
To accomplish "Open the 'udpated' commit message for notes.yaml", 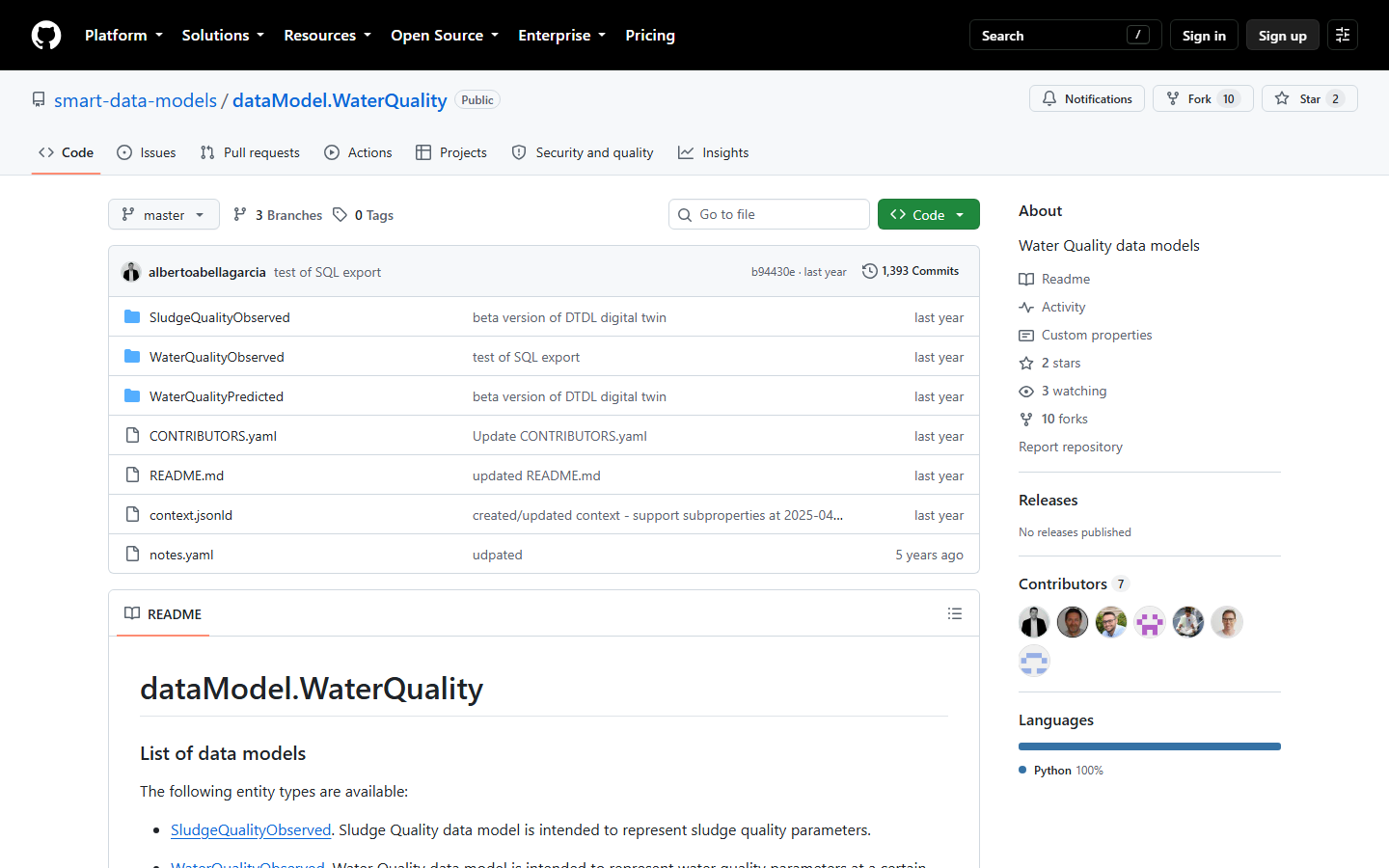I will coord(498,555).
